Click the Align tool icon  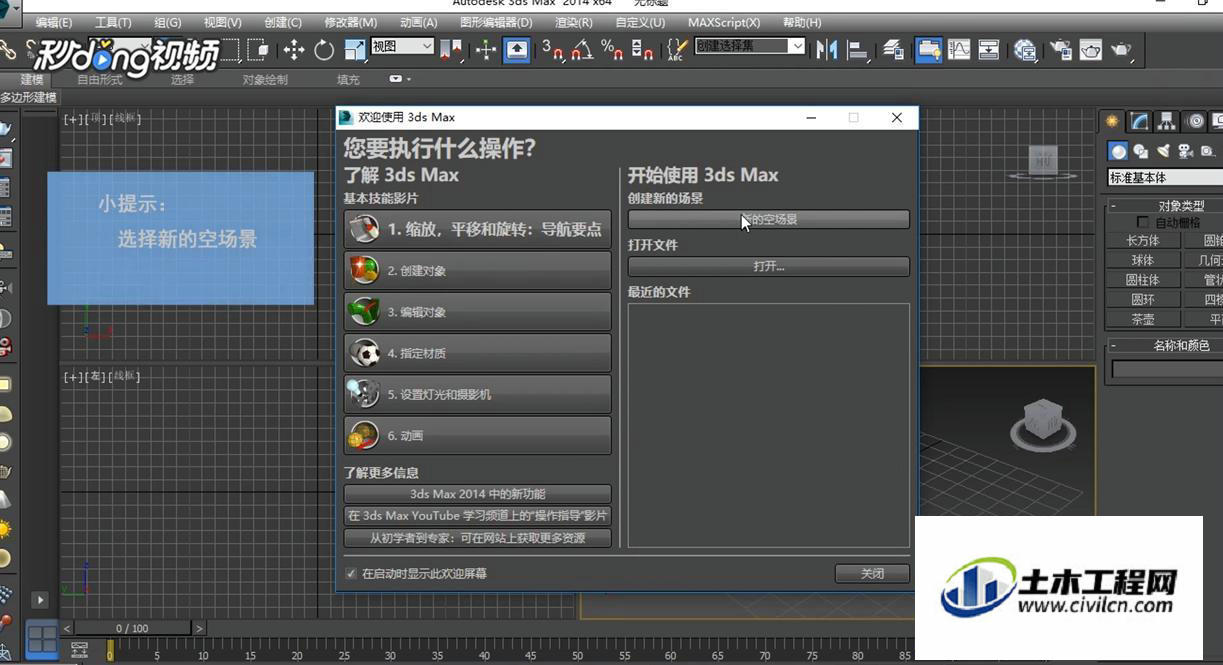(857, 49)
